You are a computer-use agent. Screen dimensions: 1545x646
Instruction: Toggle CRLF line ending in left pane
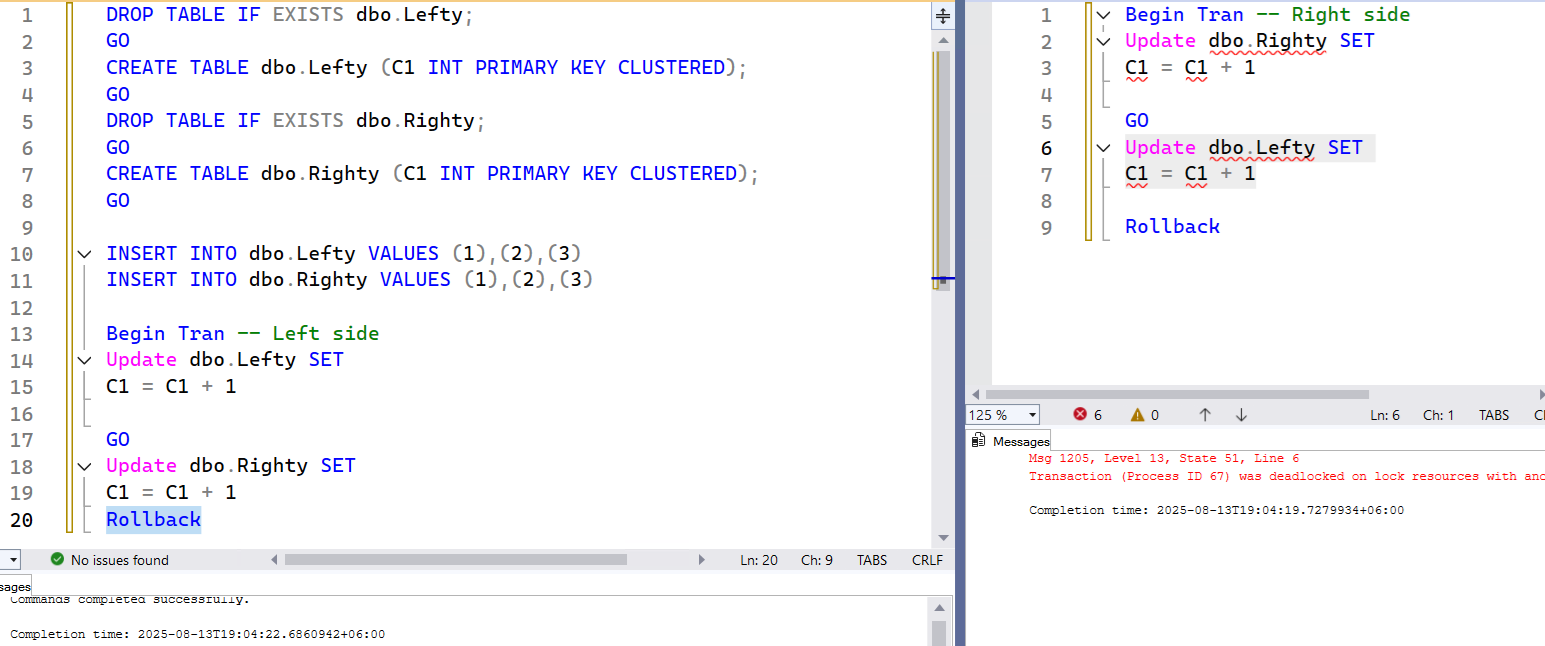tap(927, 560)
